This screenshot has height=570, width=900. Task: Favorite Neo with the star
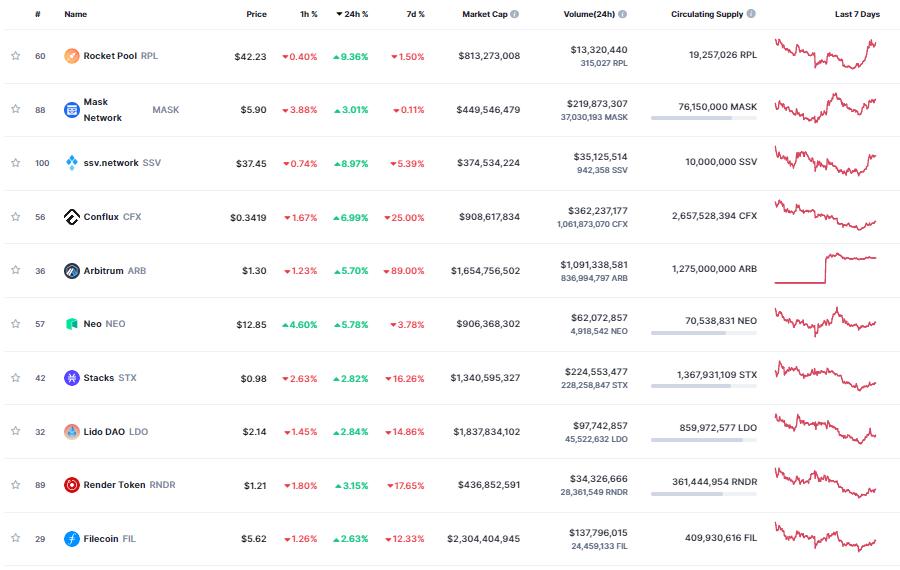15,324
